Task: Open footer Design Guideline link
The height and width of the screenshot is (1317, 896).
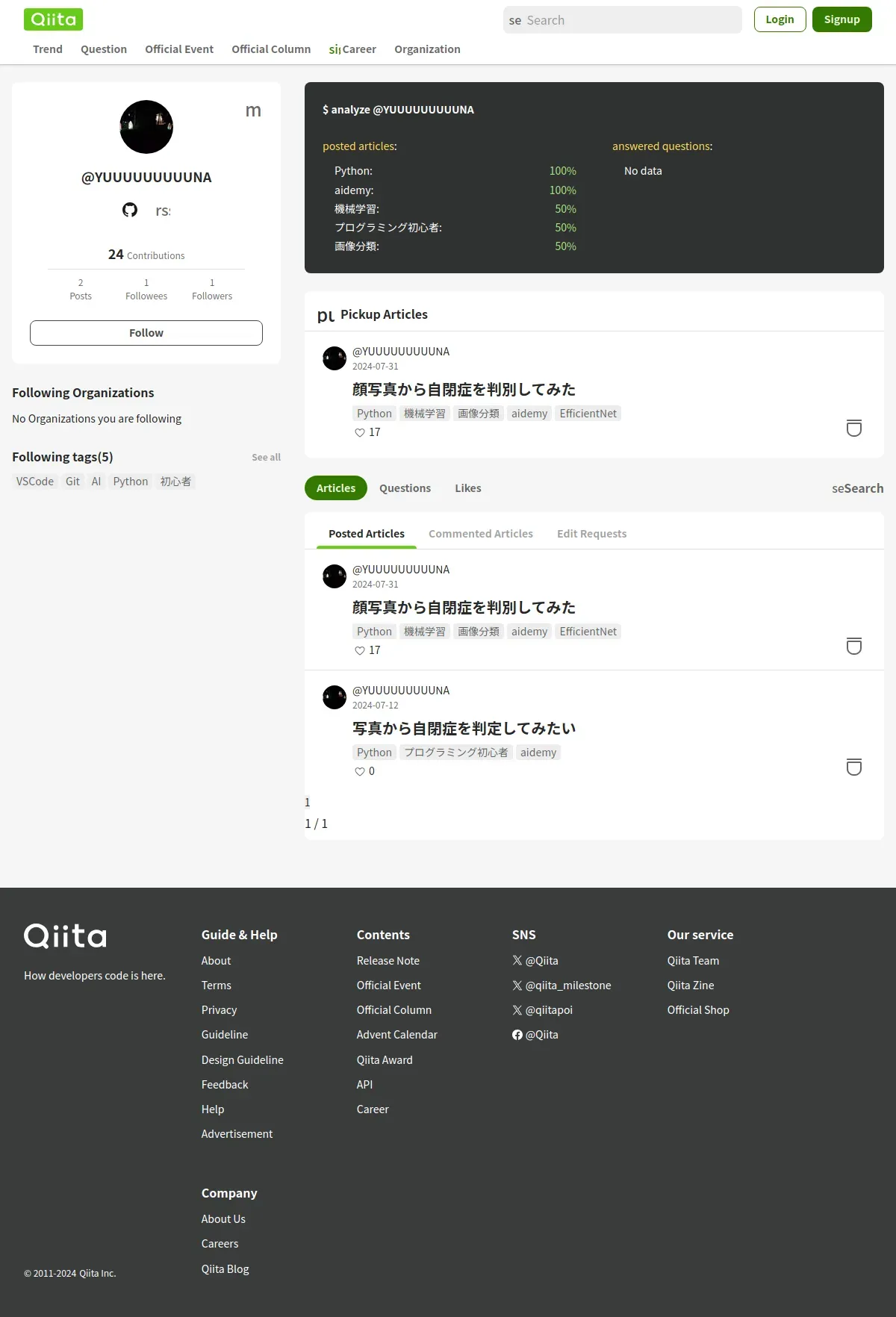Action: click(243, 1060)
